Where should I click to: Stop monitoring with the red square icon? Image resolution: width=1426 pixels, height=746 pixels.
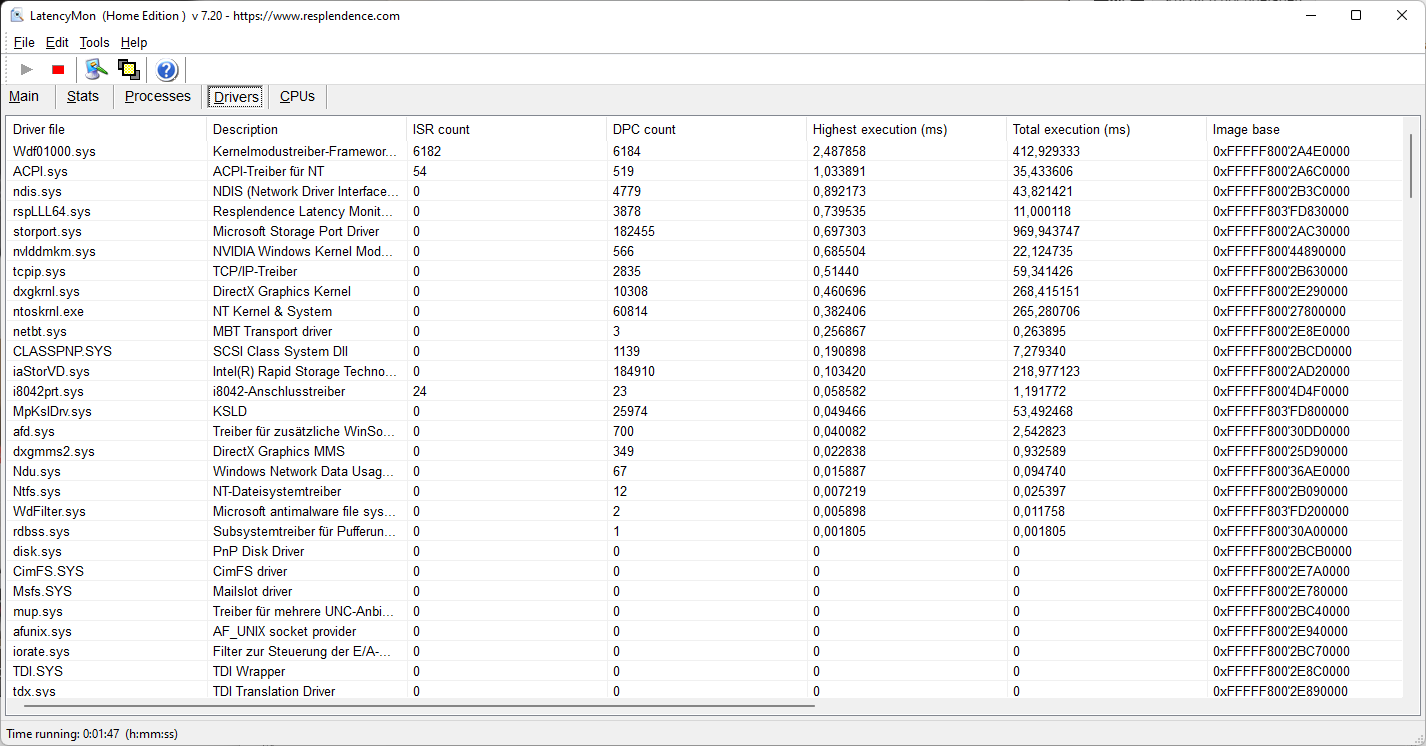(58, 69)
